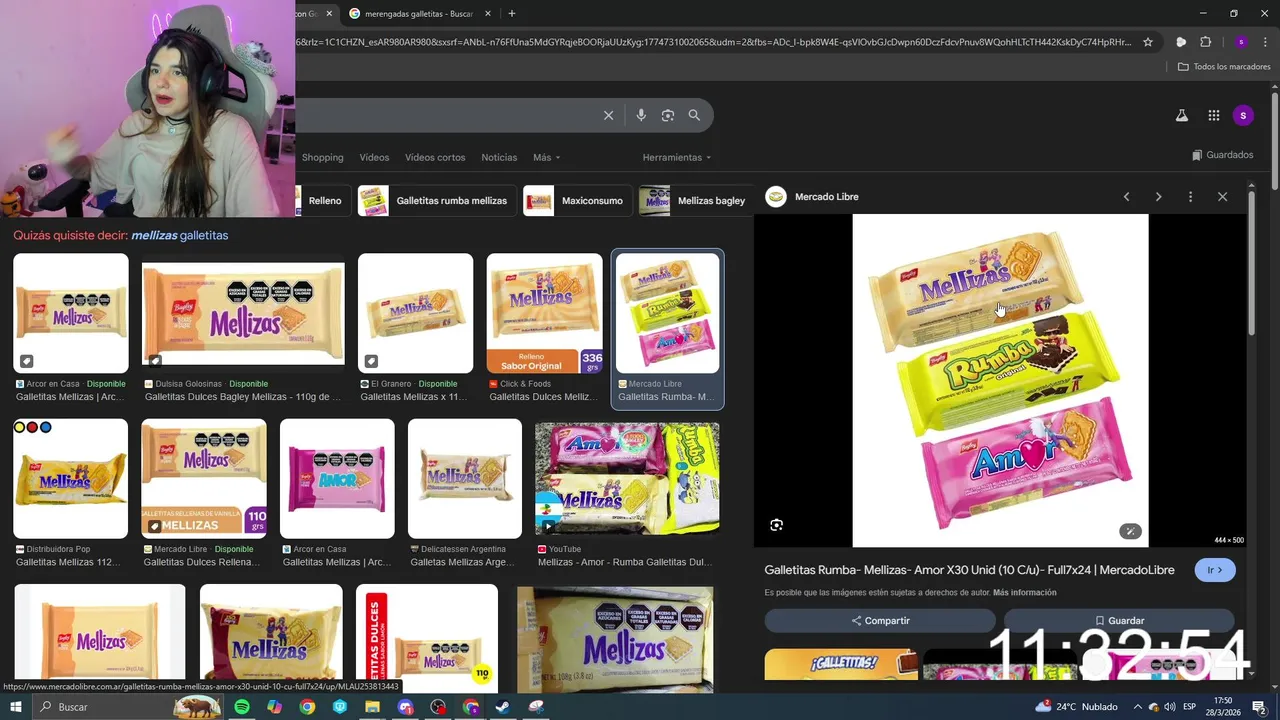
Task: Open Más información copyright link
Action: tap(1025, 593)
